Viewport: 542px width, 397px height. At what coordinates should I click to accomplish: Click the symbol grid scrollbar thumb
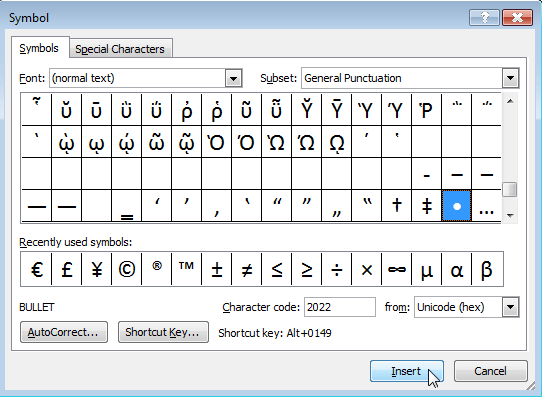(x=510, y=190)
